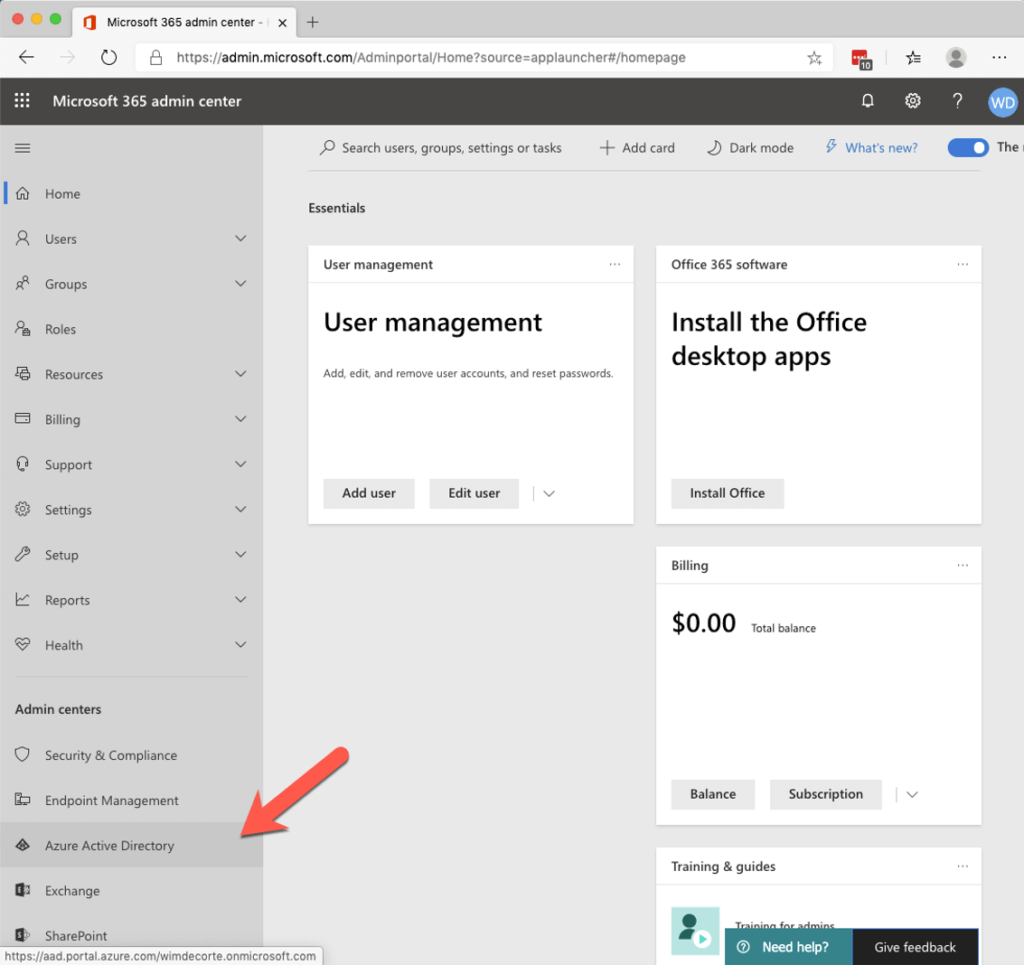The height and width of the screenshot is (965, 1024).
Task: Click the Install Office button
Action: pyautogui.click(x=727, y=493)
